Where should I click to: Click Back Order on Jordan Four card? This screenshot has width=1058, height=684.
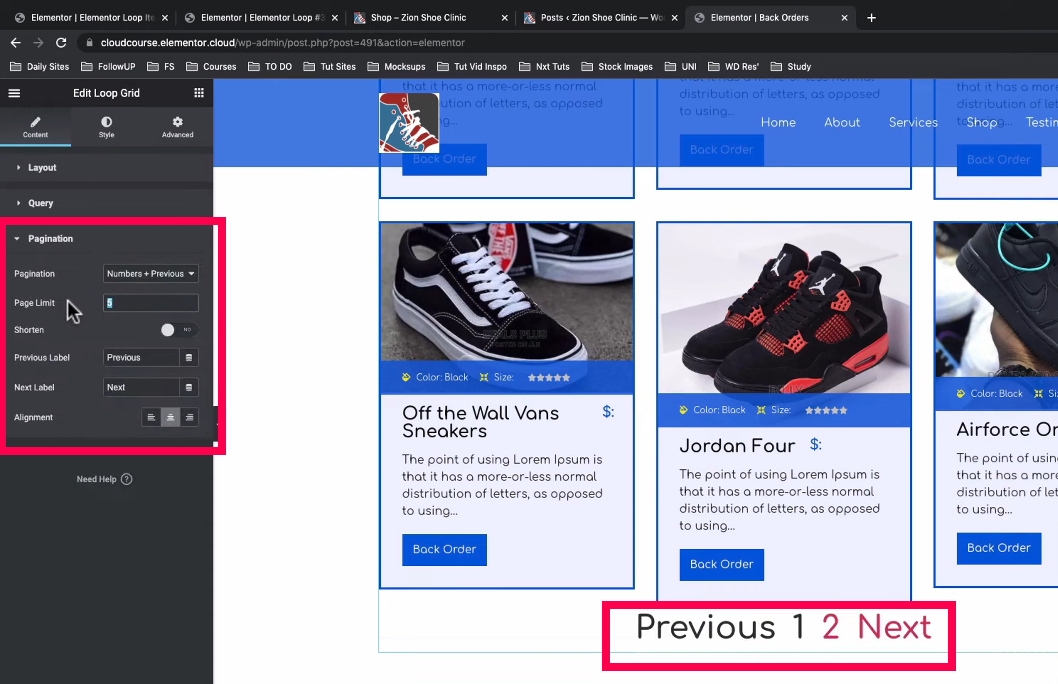click(x=721, y=564)
